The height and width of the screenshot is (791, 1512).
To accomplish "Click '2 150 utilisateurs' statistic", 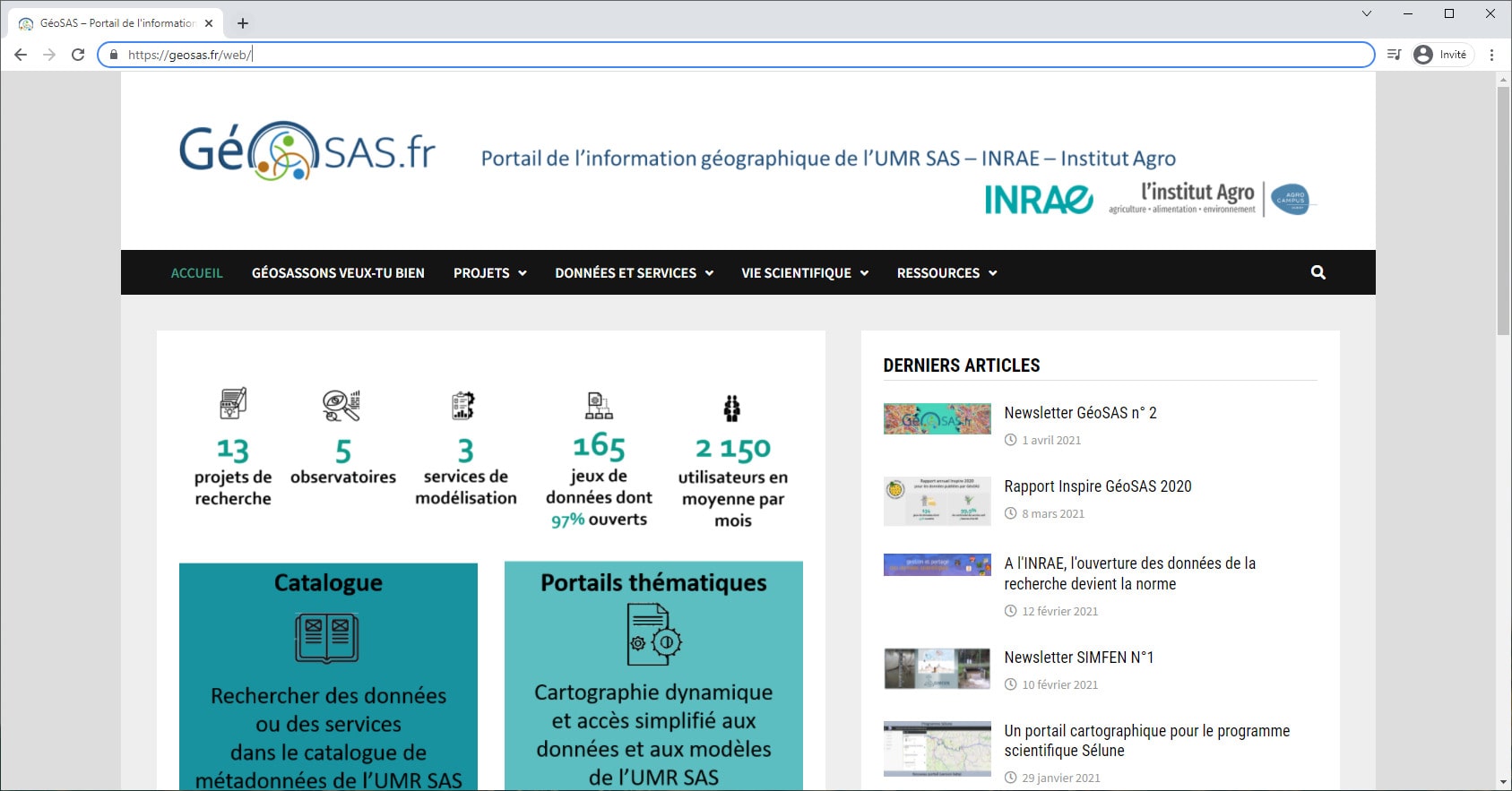I will click(733, 482).
